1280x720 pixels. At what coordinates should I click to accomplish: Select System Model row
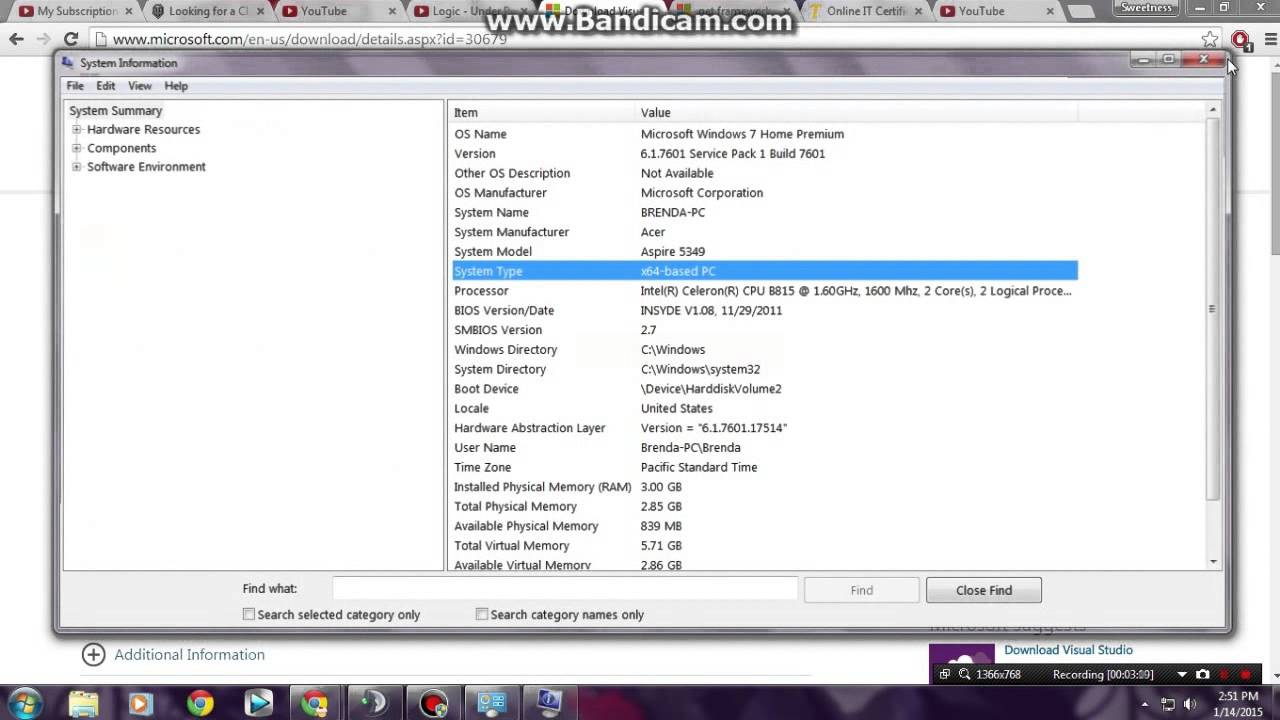coord(764,252)
